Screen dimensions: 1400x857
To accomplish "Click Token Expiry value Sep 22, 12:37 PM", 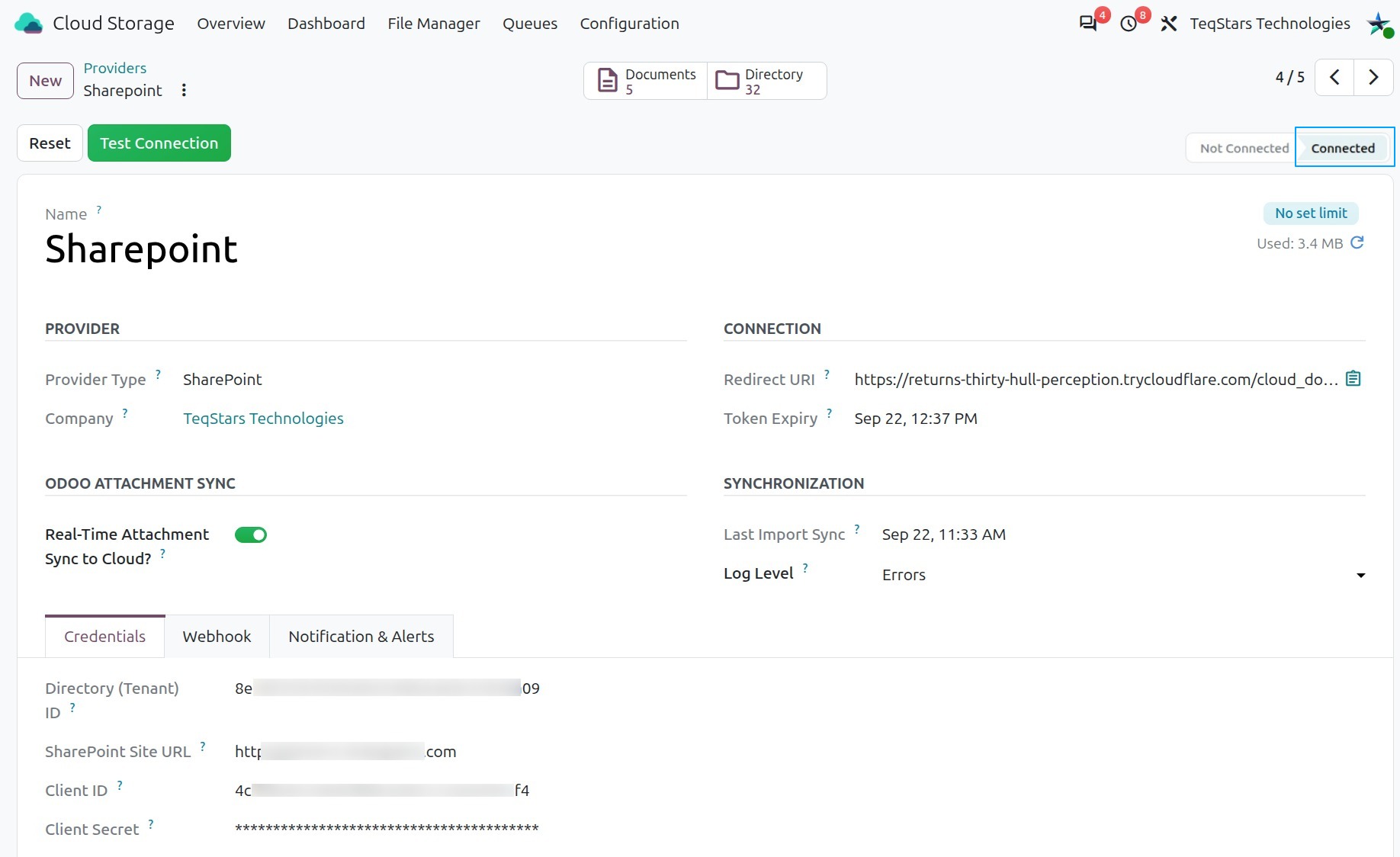I will pyautogui.click(x=916, y=419).
